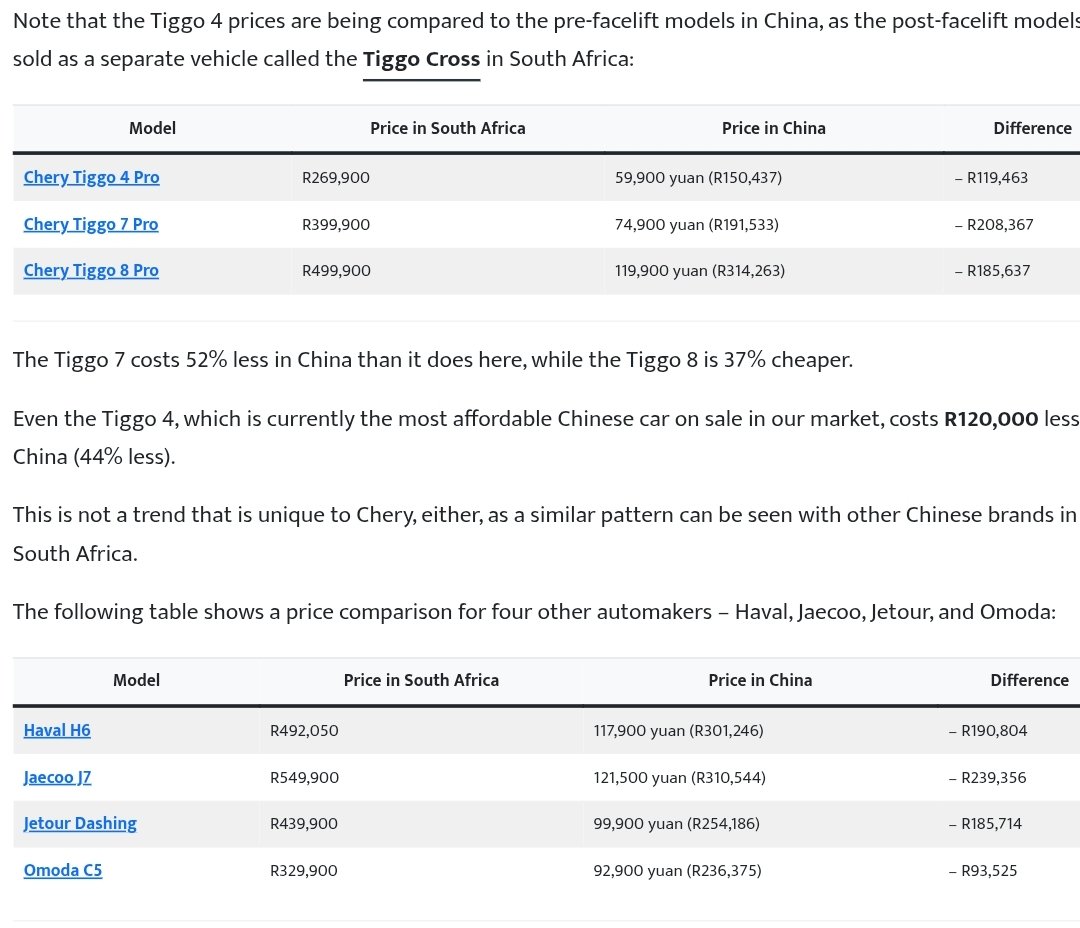1080x928 pixels.
Task: Select the R499,900 price cell
Action: point(448,271)
